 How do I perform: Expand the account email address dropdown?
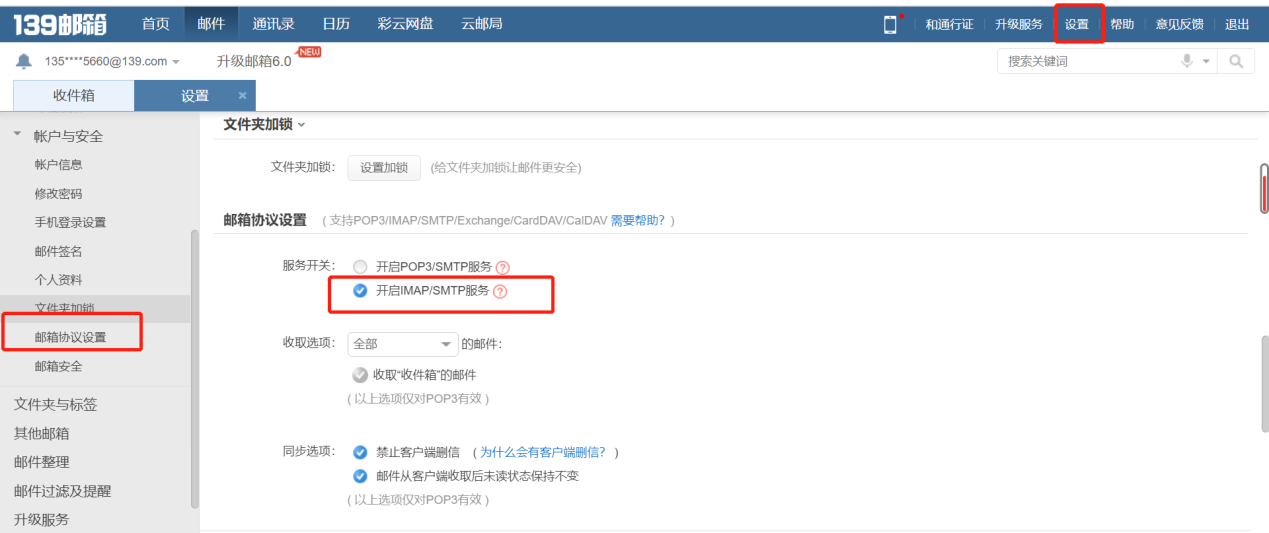point(176,62)
